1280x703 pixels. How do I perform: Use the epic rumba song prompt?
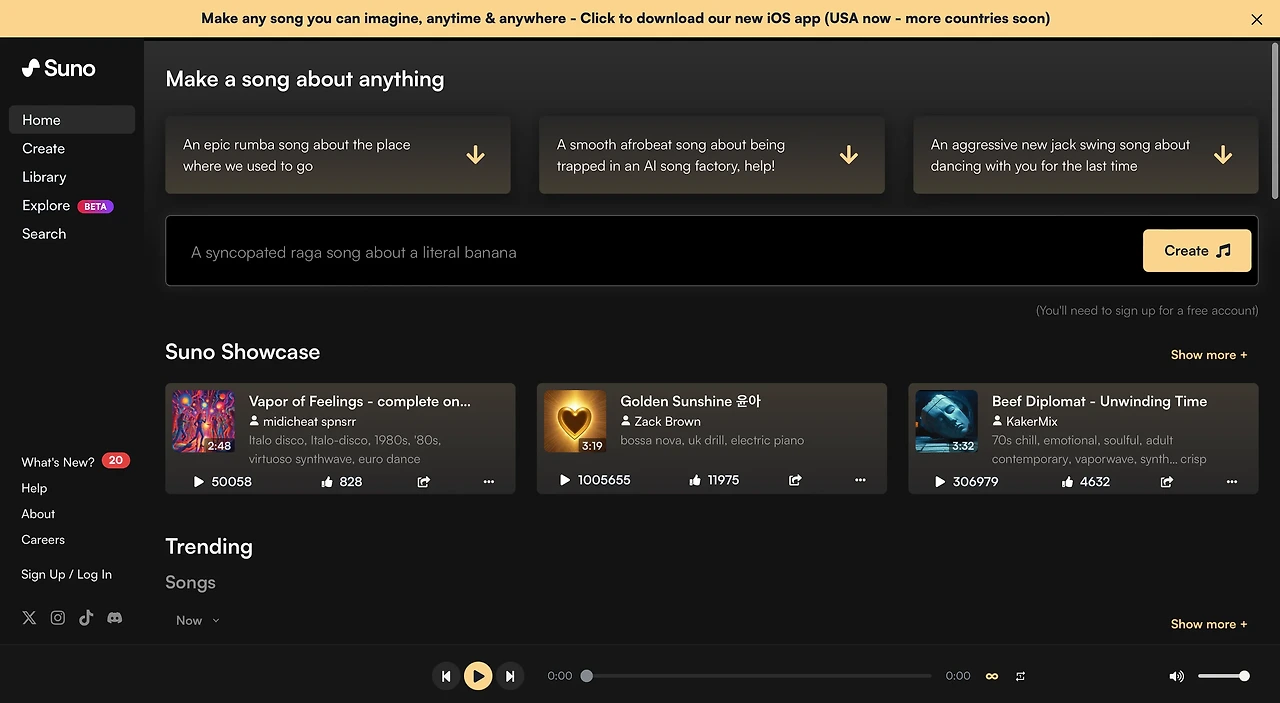[x=338, y=155]
